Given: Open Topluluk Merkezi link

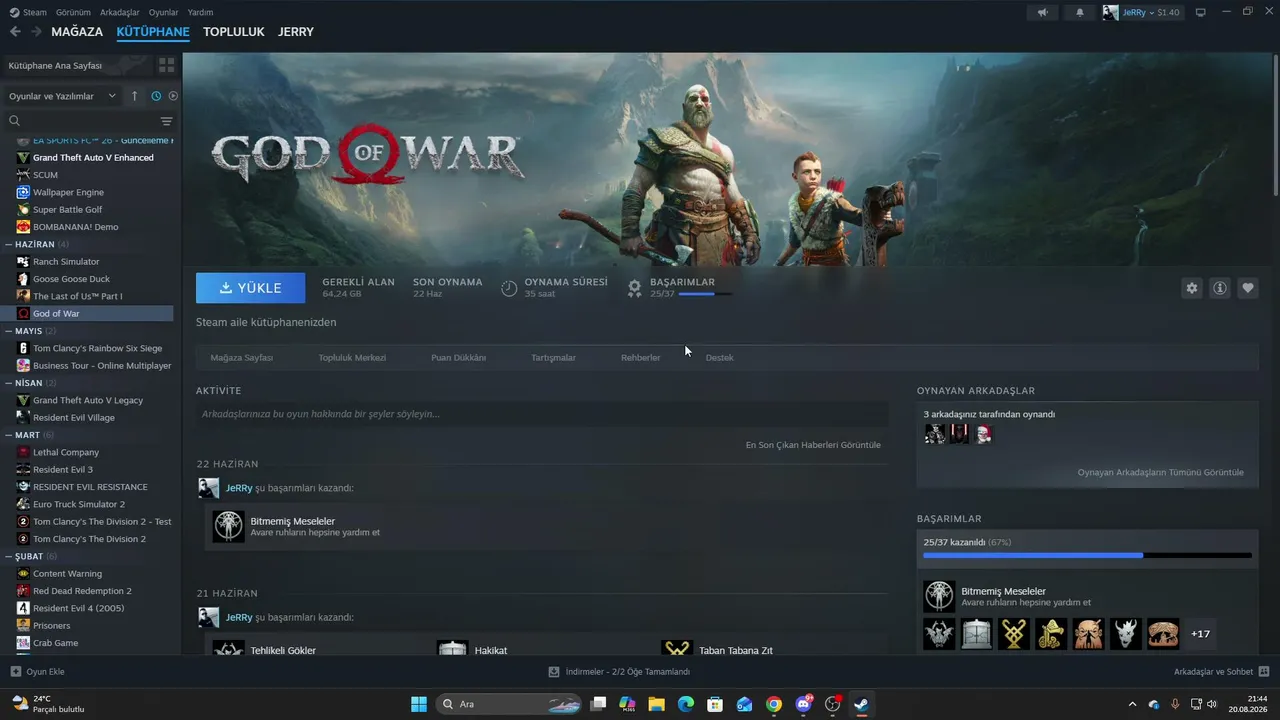Looking at the screenshot, I should coord(352,357).
